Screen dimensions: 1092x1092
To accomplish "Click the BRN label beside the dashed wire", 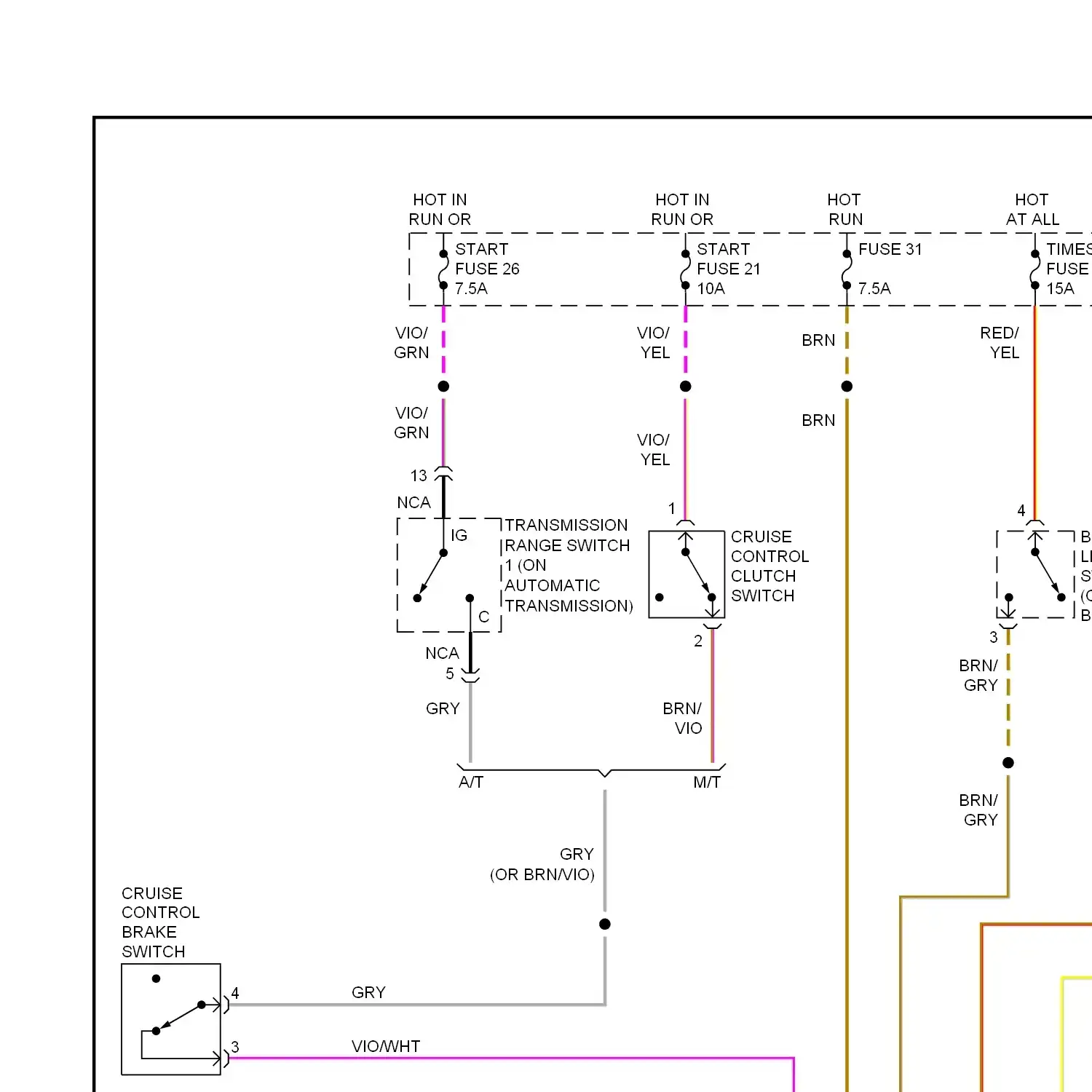I will [818, 340].
